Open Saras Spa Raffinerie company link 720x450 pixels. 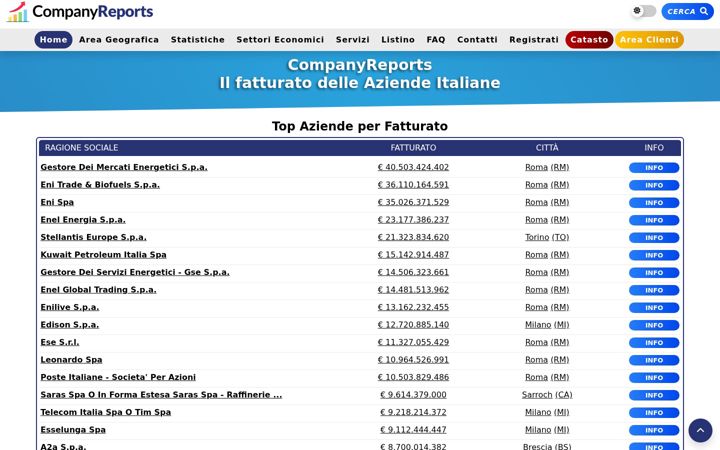pyautogui.click(x=161, y=394)
